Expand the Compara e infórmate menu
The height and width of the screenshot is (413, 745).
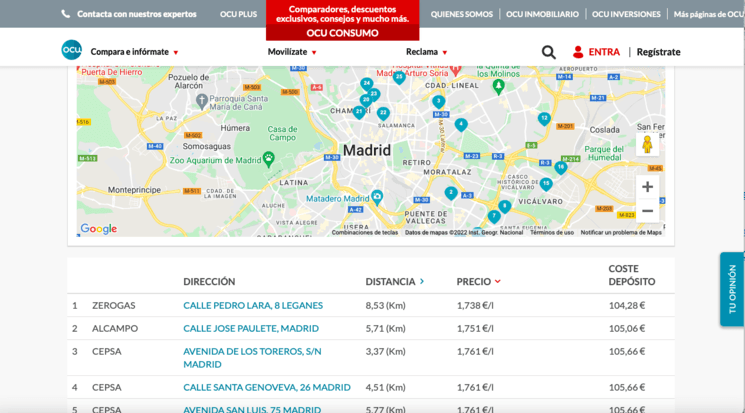[134, 52]
